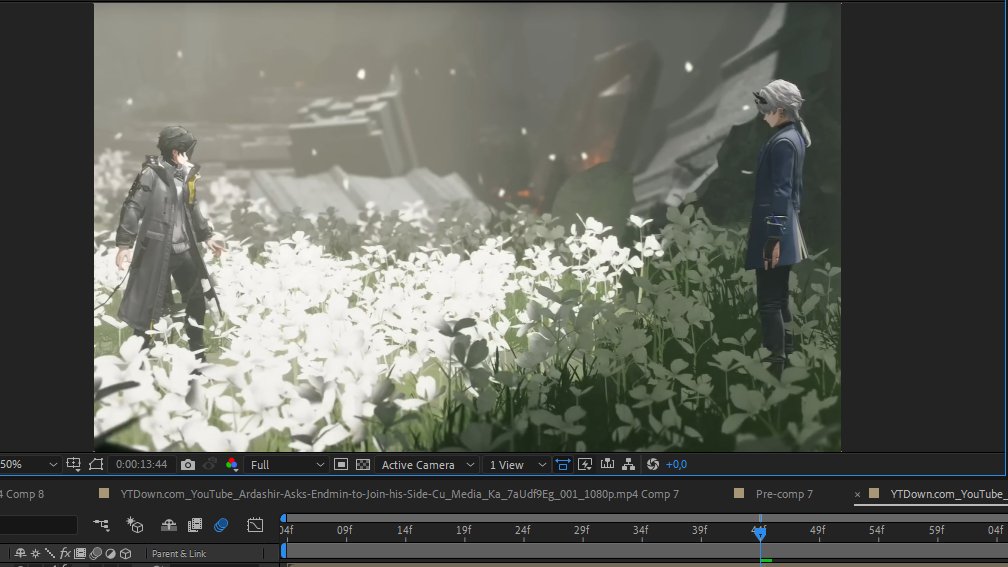Click the Collapse Transformations column icon
This screenshot has width=1008, height=567.
tap(35, 553)
